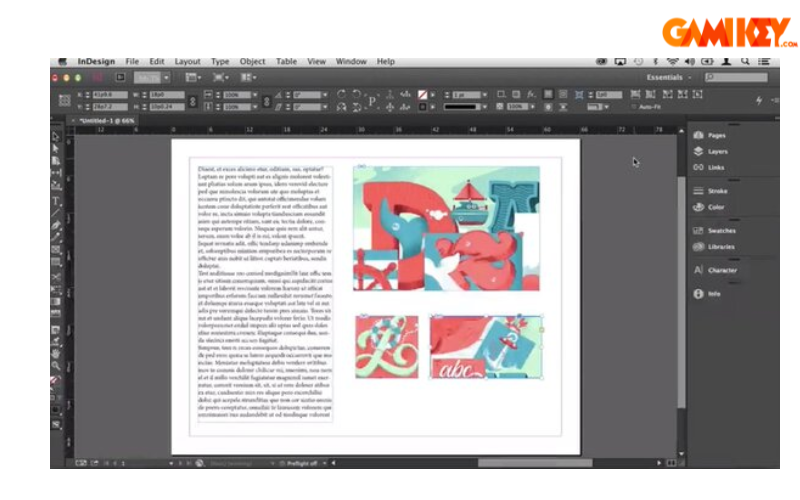Open the Links panel
800x500 pixels.
716,167
